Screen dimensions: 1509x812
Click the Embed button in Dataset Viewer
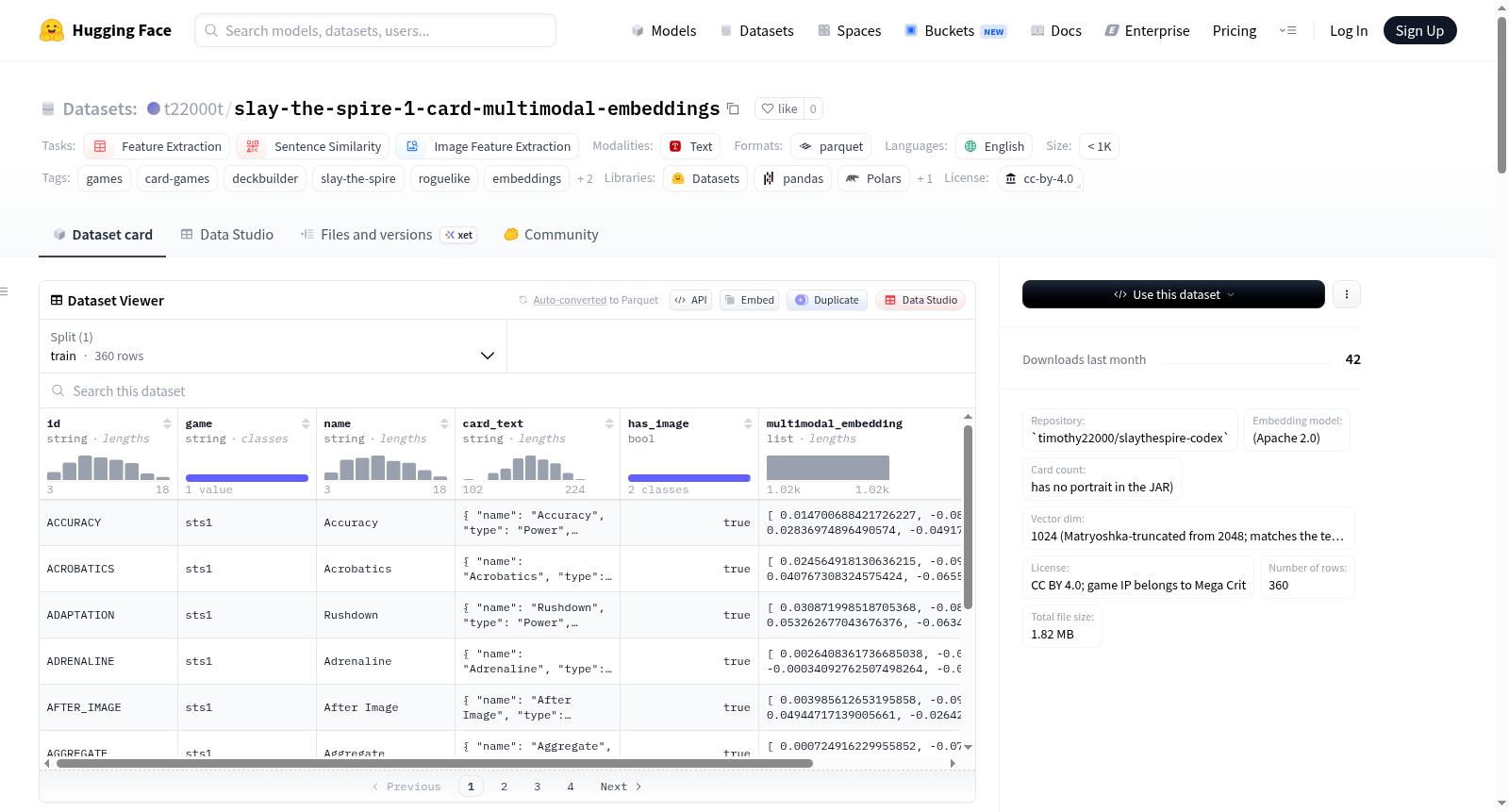749,300
